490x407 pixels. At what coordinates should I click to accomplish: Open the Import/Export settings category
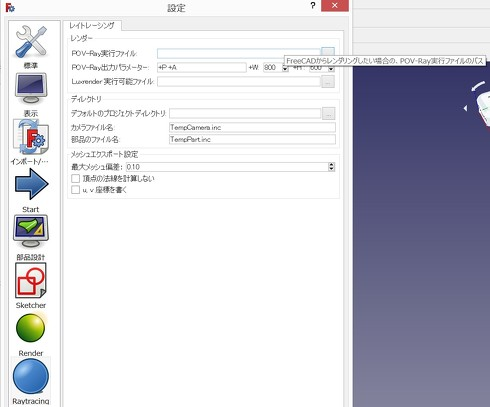(x=30, y=142)
